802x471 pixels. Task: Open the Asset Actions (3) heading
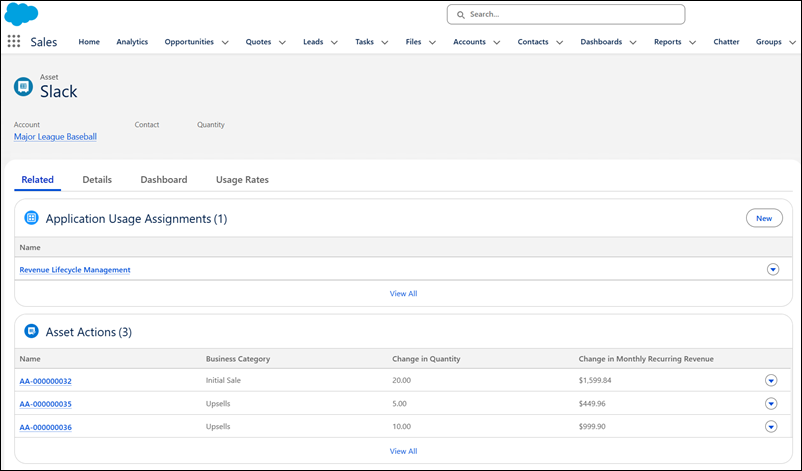click(x=88, y=332)
